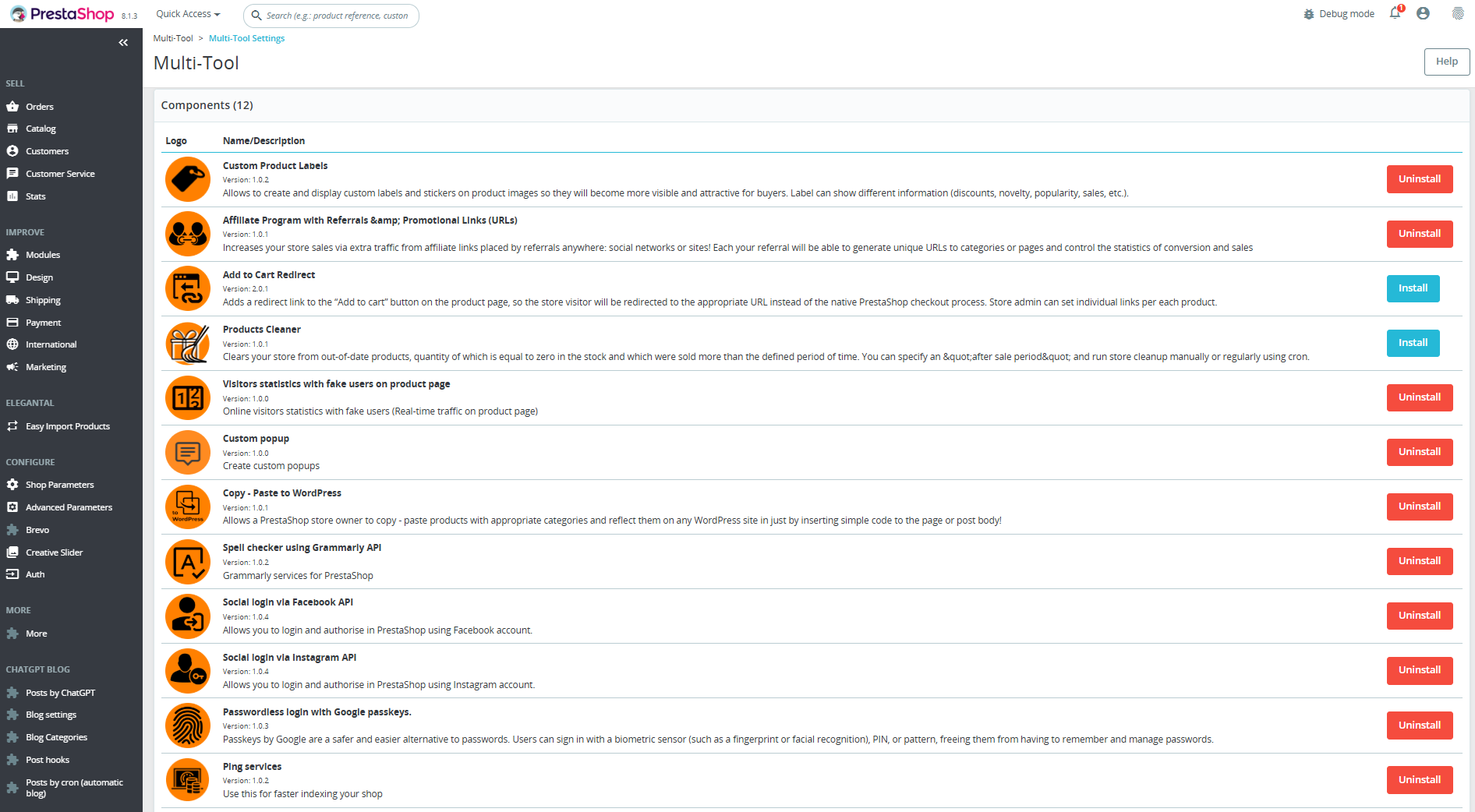Click the Facebook social login logo
The height and width of the screenshot is (812, 1475).
click(x=188, y=616)
